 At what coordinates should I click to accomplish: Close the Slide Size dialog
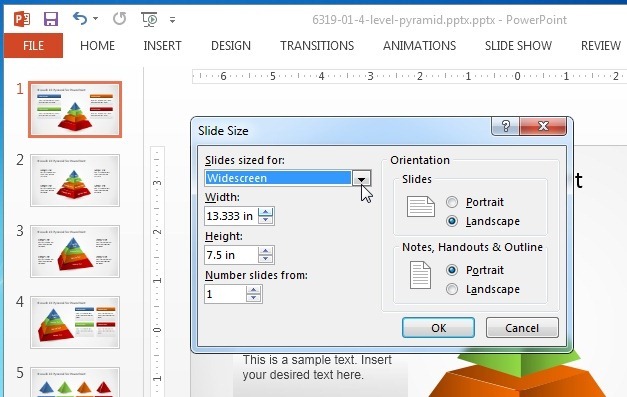point(543,126)
